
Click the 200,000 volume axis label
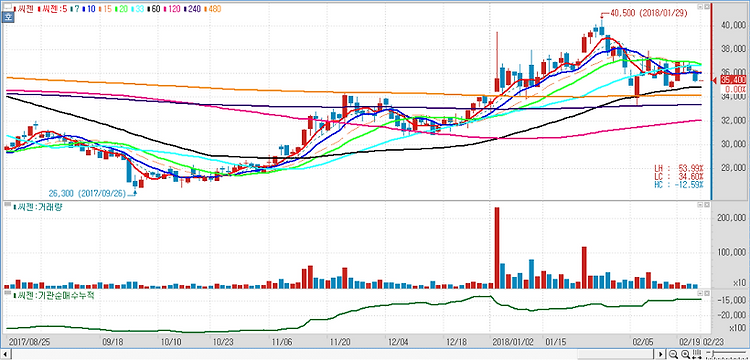click(731, 218)
